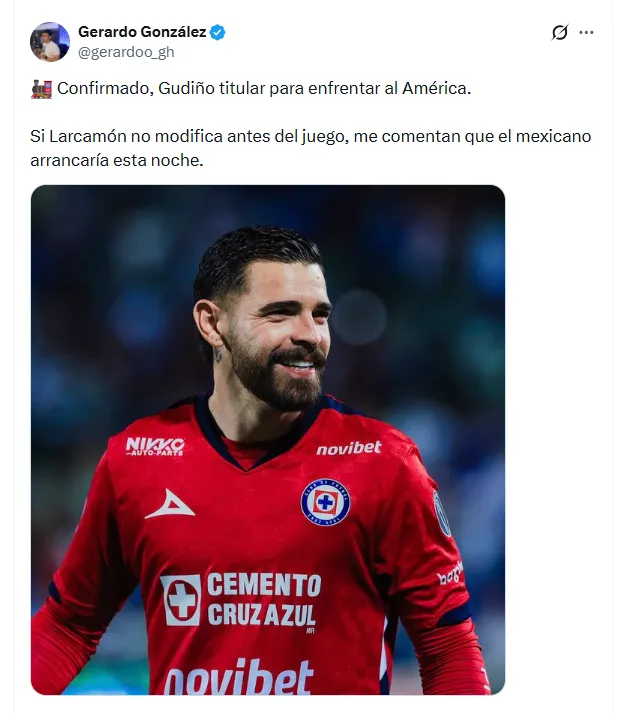Click the Nikko Auto-Parts logo on shoulder
The image size is (618, 714).
click(x=155, y=446)
